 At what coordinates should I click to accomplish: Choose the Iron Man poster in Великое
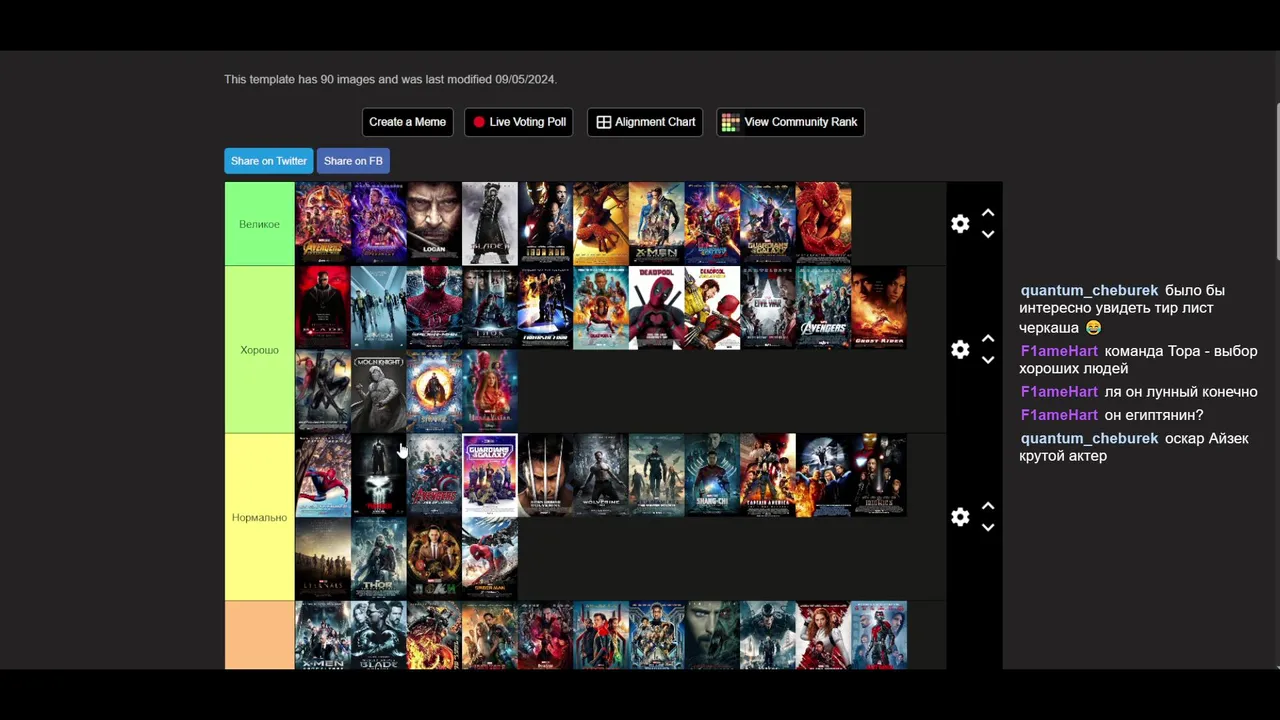click(x=545, y=224)
